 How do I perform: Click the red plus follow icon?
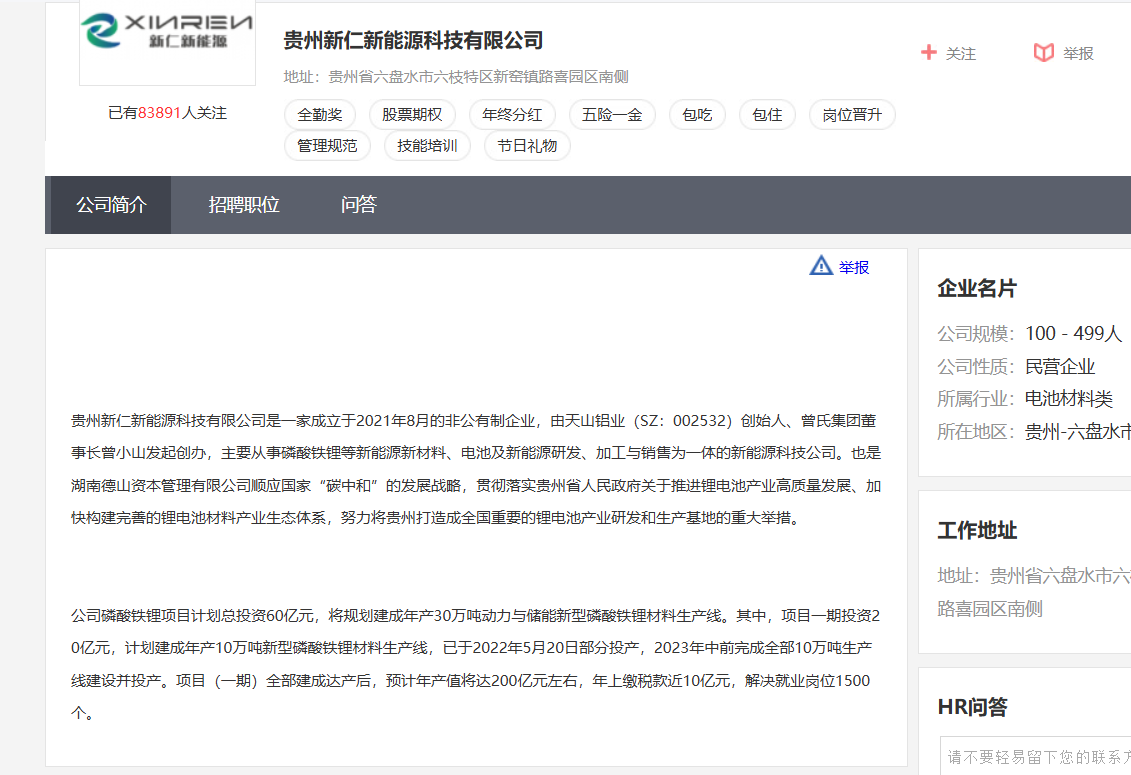pos(928,53)
